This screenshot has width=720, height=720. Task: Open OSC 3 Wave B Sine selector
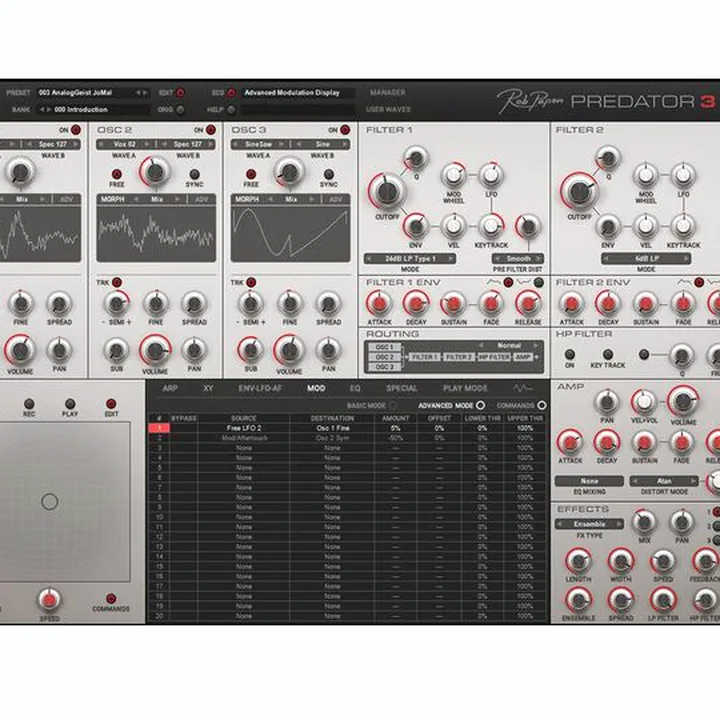point(322,144)
